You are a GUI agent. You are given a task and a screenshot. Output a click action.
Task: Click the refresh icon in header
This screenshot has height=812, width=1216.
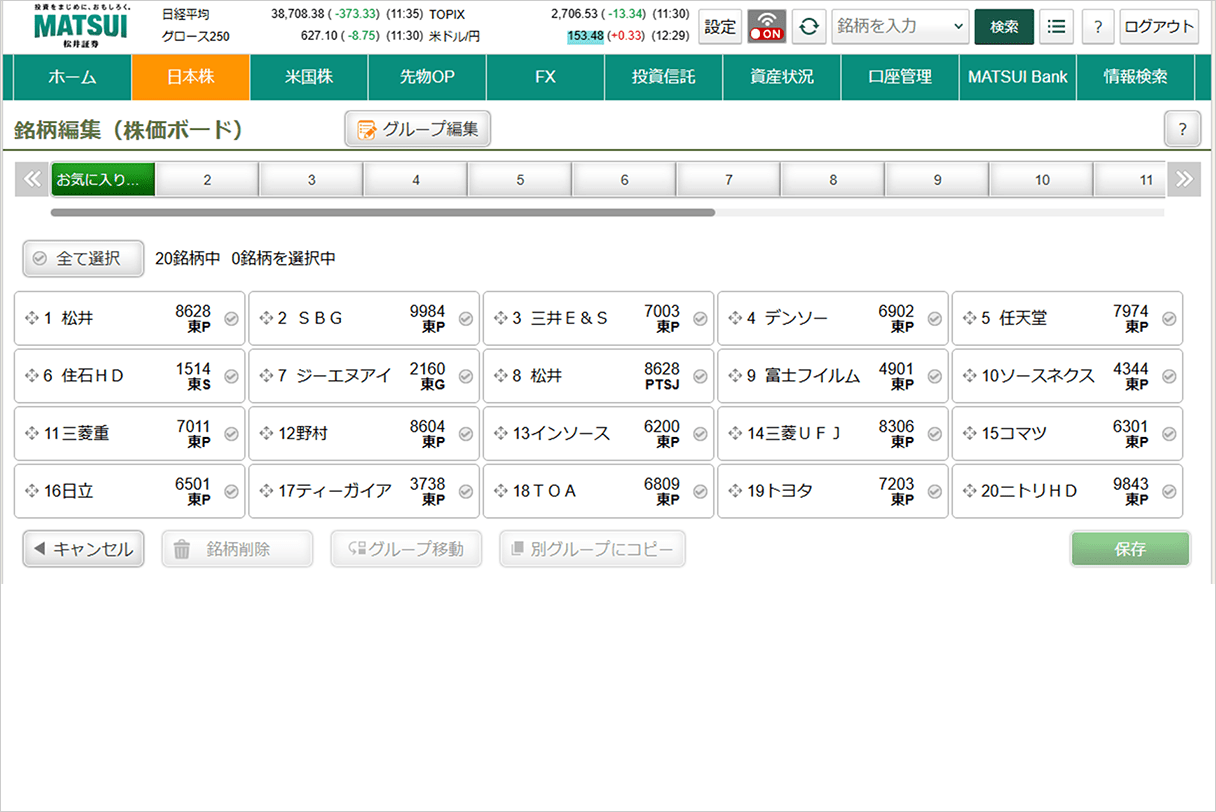tap(809, 27)
